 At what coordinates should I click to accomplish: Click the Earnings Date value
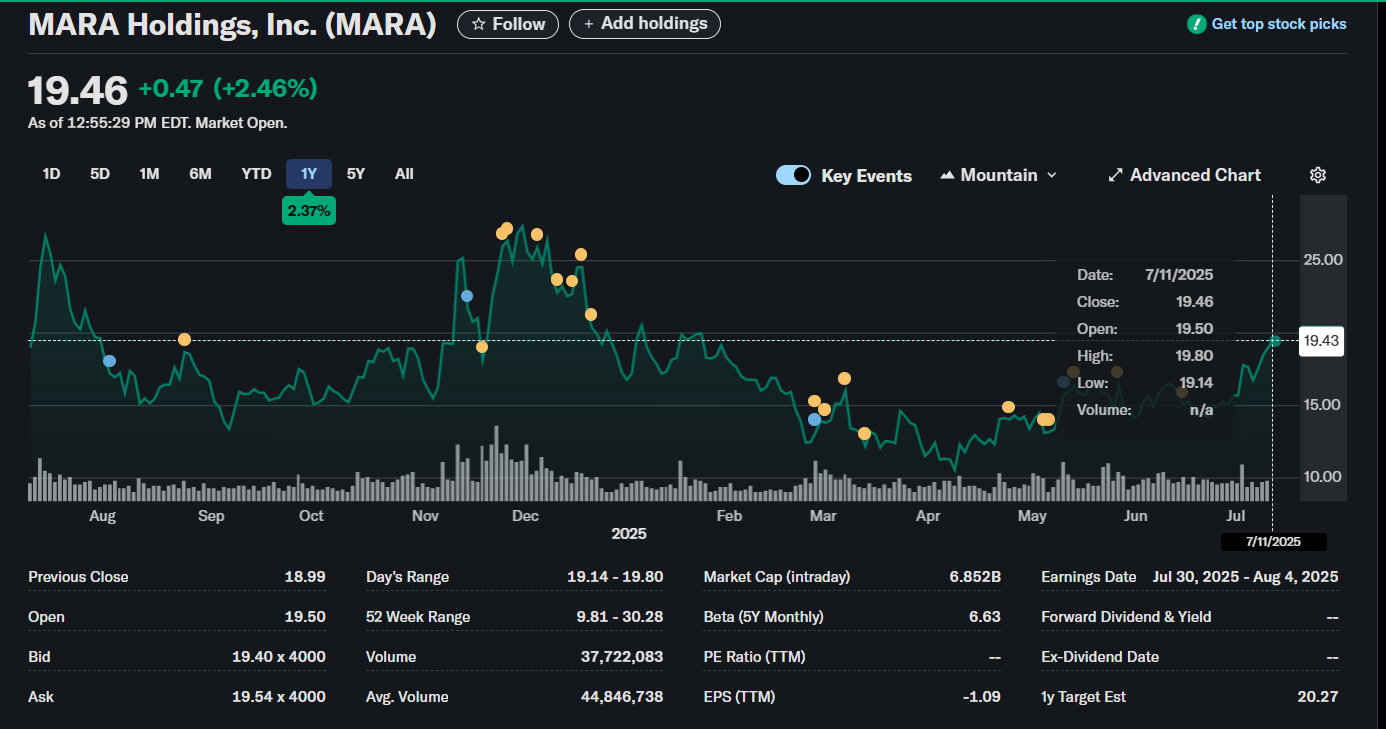click(1245, 577)
